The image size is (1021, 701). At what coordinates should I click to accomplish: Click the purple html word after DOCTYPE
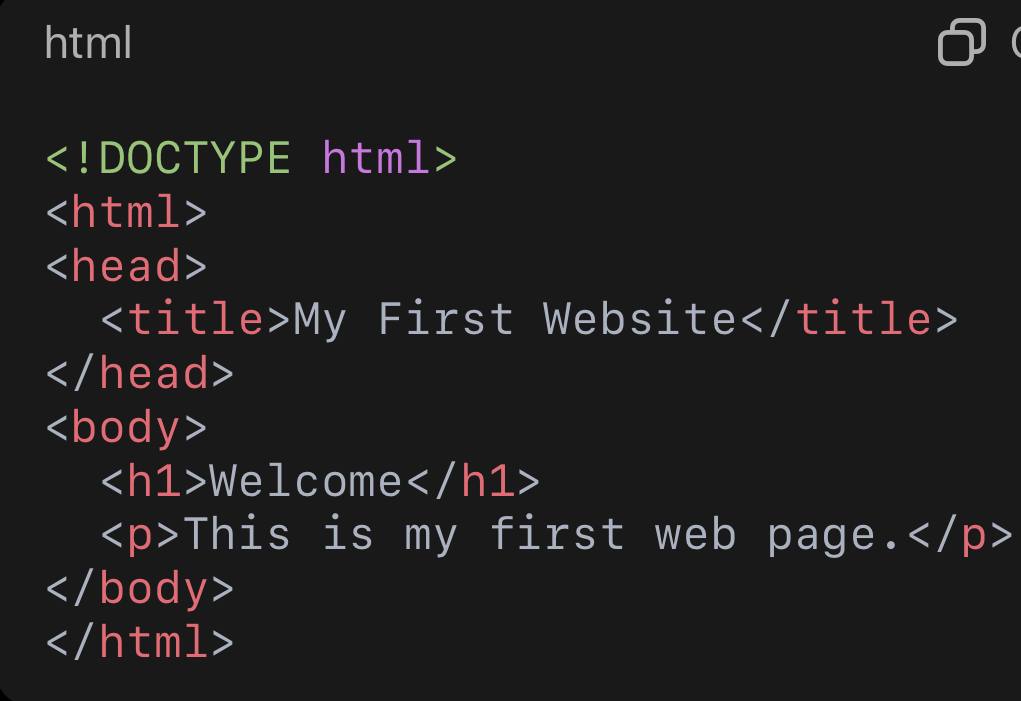pos(376,158)
